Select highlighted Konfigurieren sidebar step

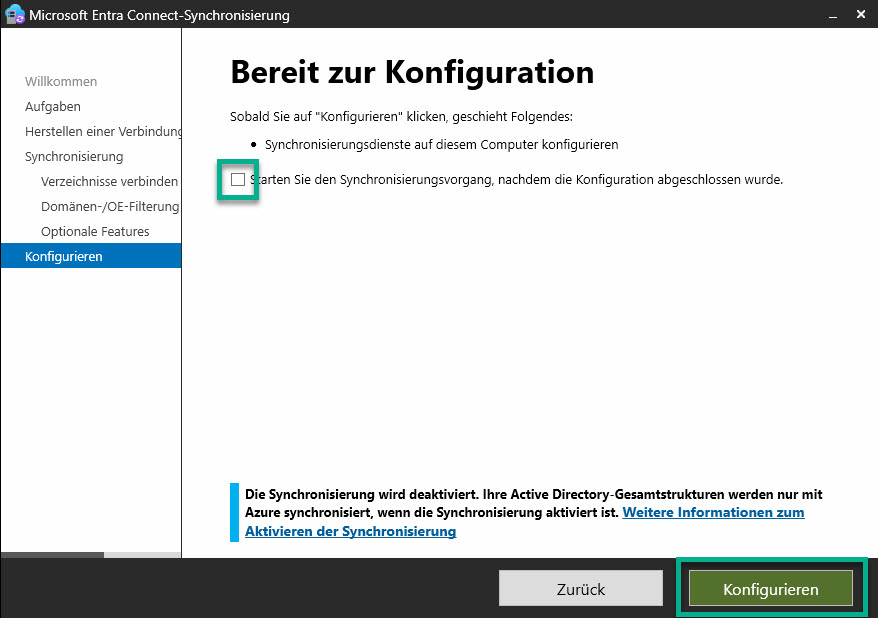[x=91, y=256]
